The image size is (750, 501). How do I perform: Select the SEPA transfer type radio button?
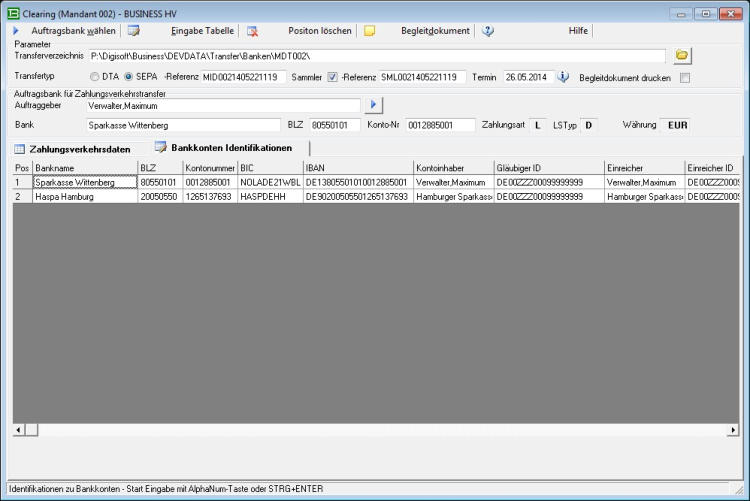click(128, 77)
